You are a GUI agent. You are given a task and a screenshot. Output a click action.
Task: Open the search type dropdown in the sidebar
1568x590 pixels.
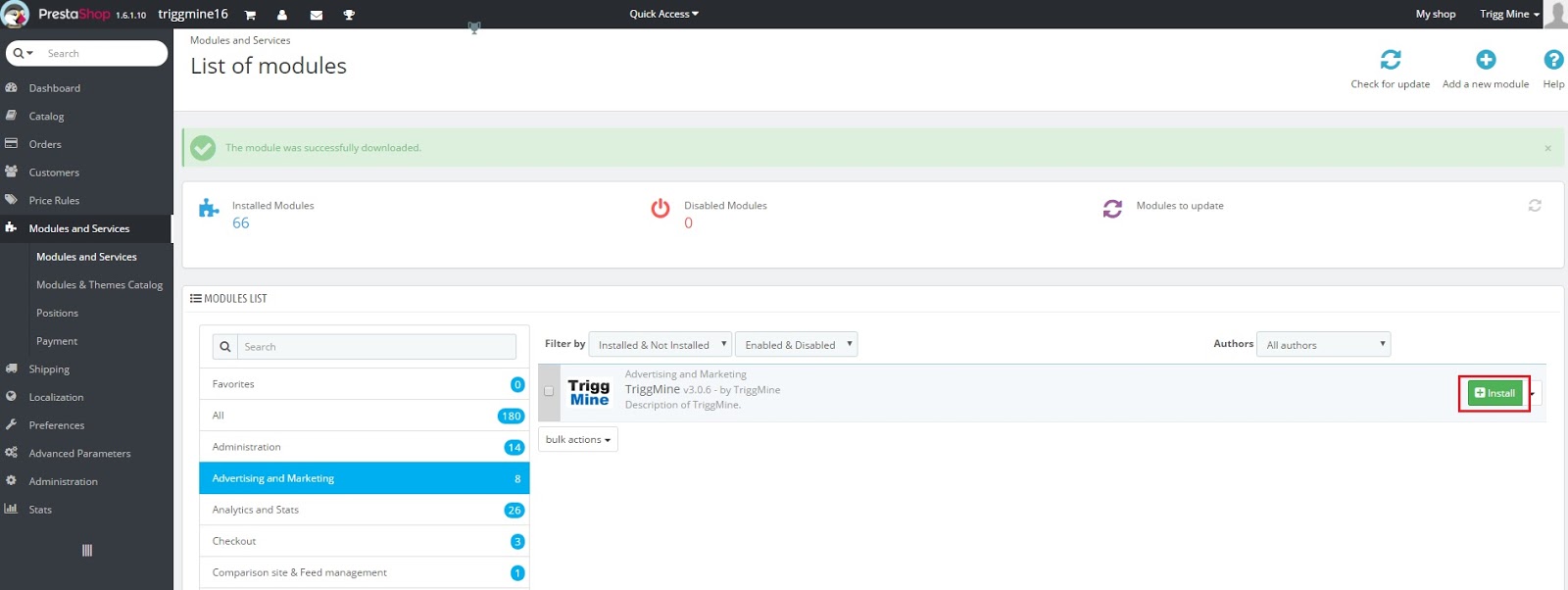(24, 53)
